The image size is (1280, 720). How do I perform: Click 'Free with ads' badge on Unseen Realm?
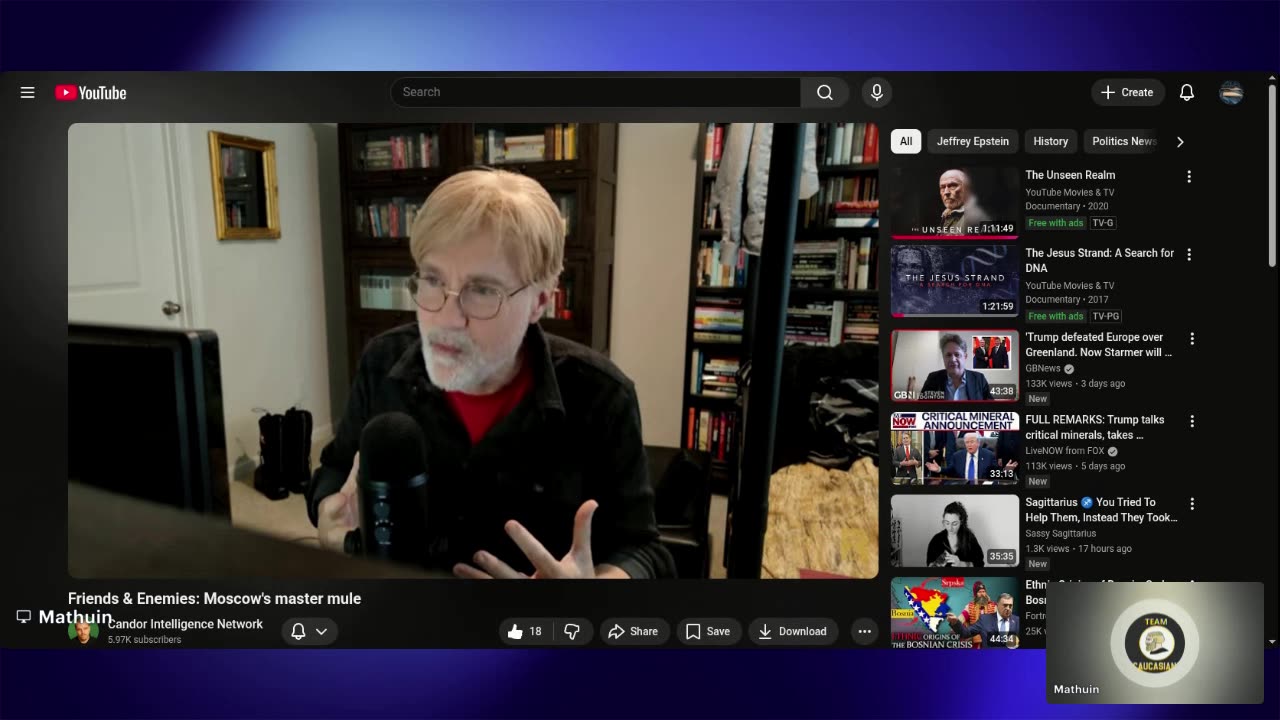click(x=1055, y=223)
